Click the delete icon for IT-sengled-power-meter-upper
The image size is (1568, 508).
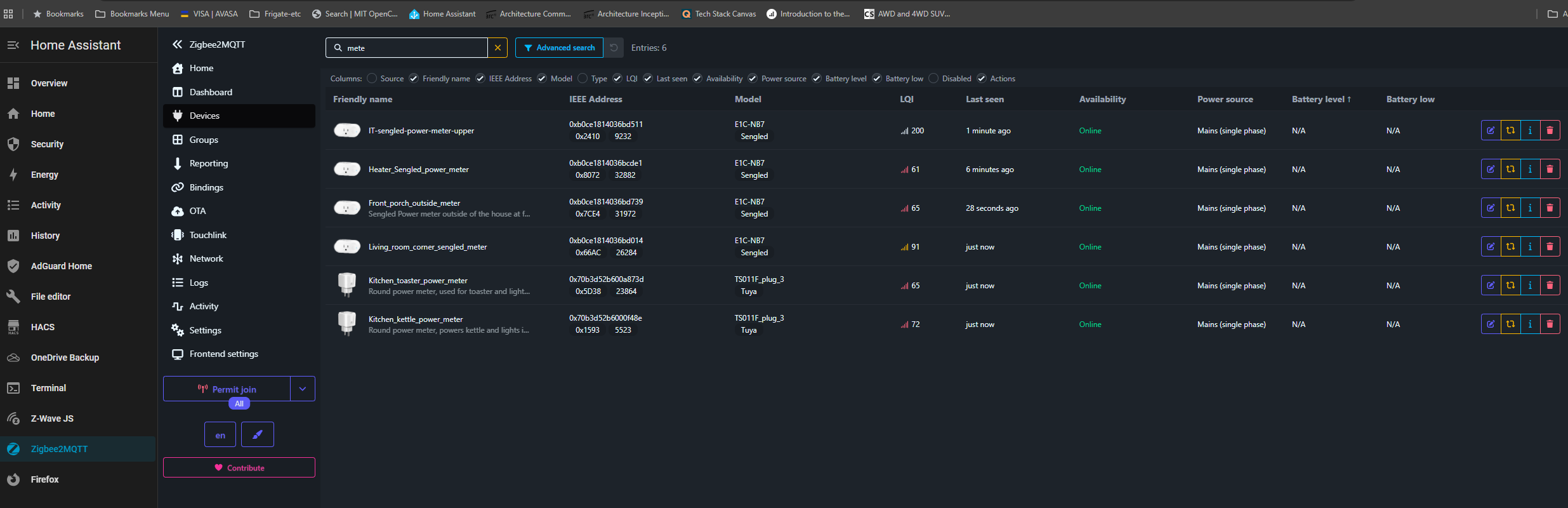click(x=1550, y=130)
